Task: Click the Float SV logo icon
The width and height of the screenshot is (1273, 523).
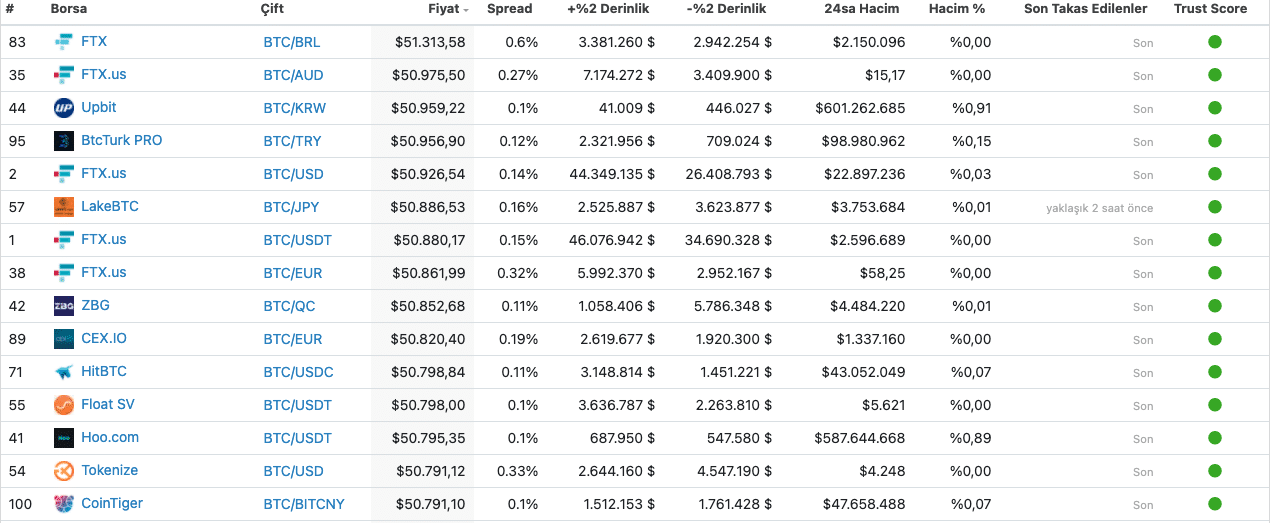Action: (x=64, y=405)
